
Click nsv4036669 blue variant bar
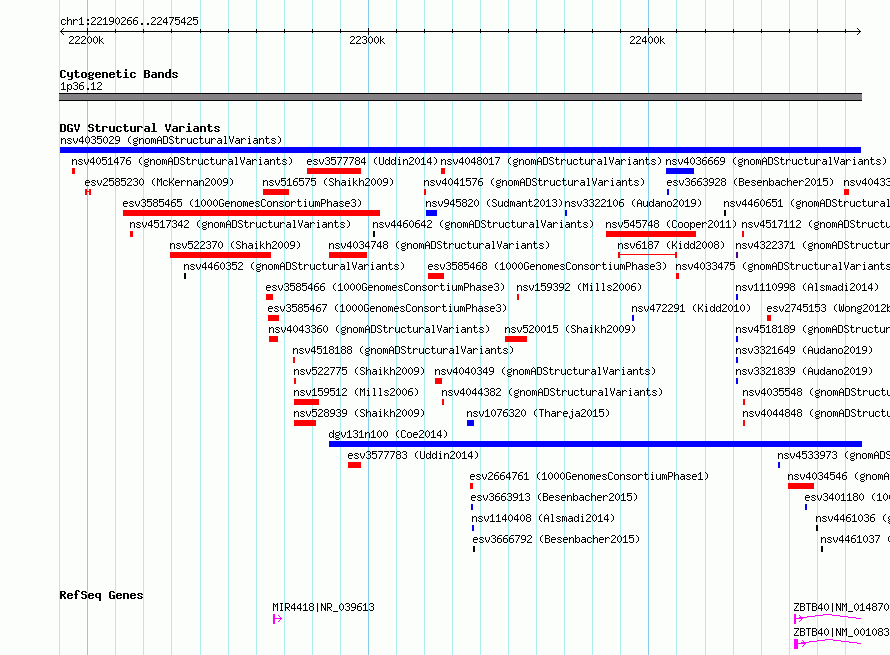coord(679,171)
